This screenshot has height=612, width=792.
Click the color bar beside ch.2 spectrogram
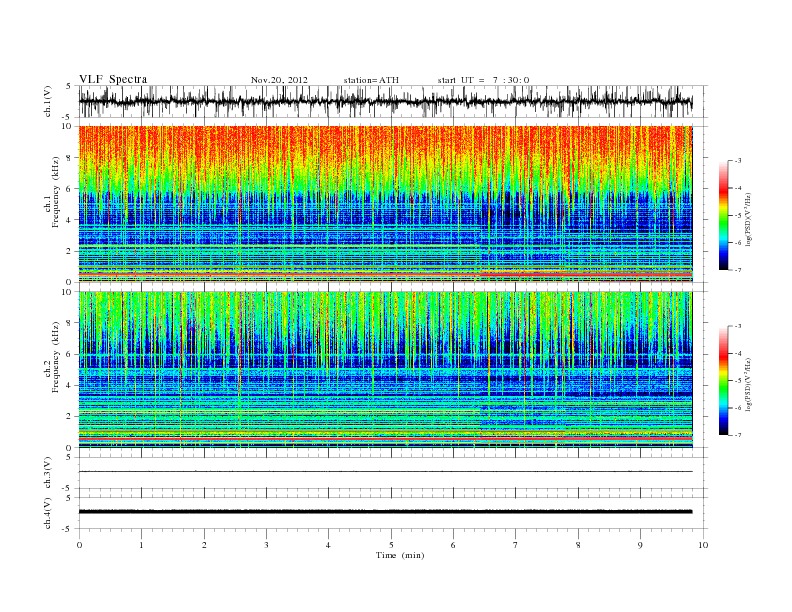point(723,380)
